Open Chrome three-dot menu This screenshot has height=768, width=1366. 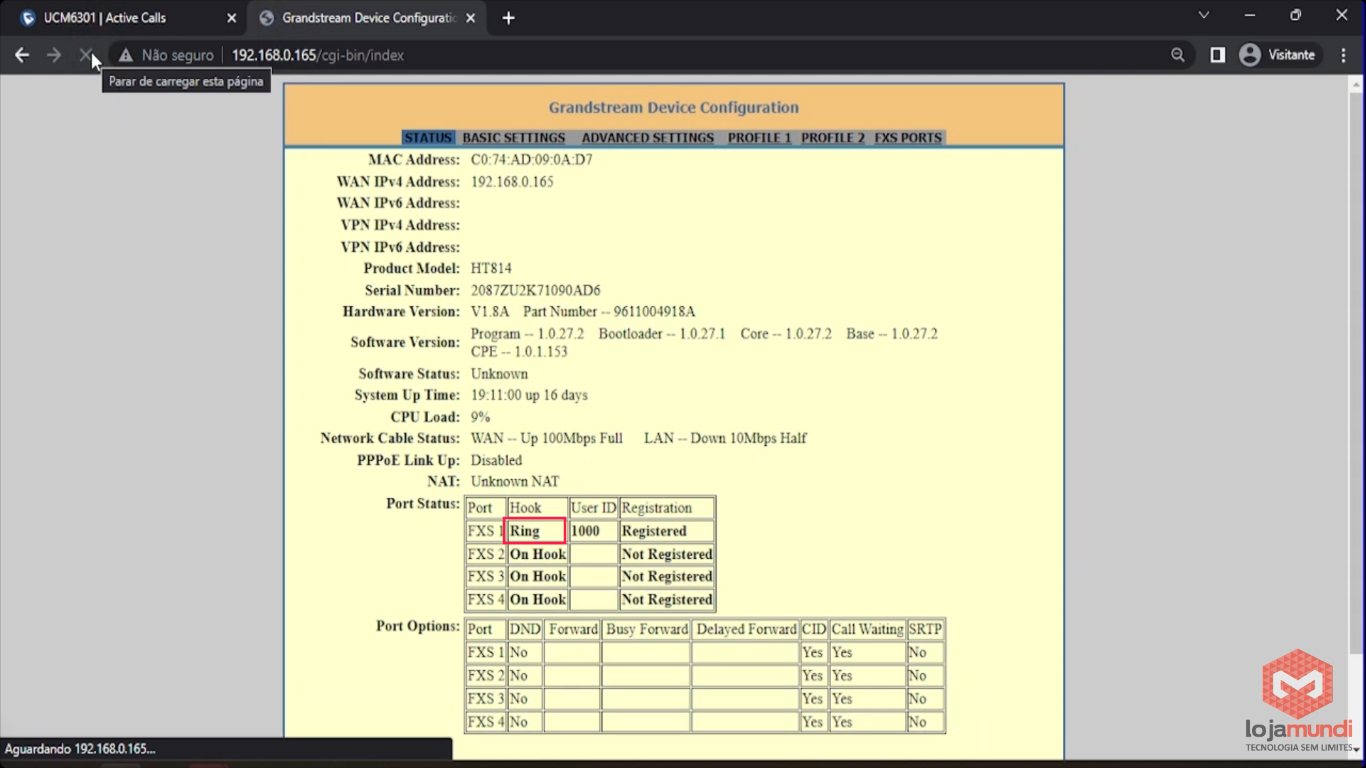[1343, 55]
